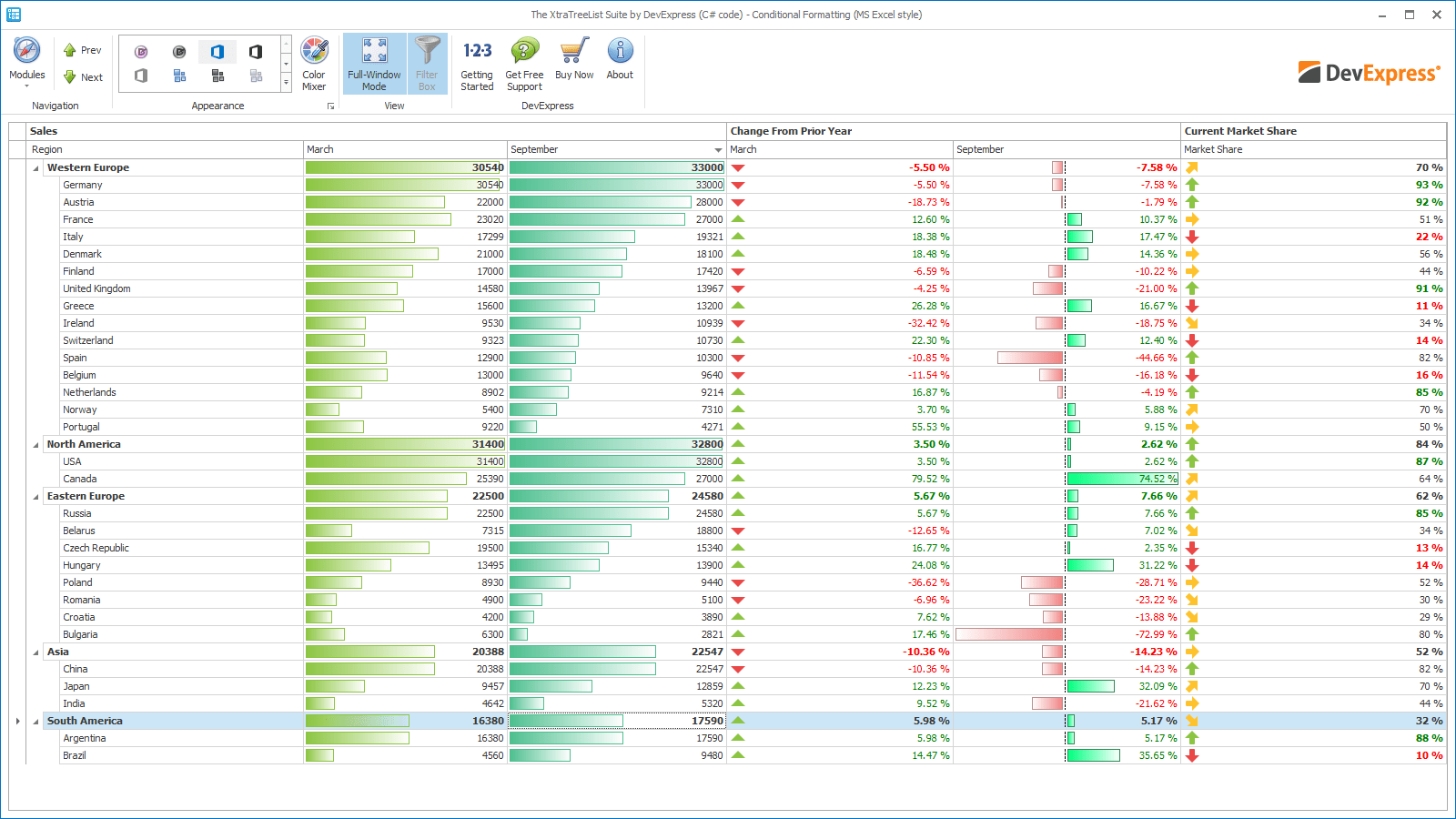Screen dimensions: 1456x819
Task: Select the black Office skin icon
Action: click(x=256, y=52)
